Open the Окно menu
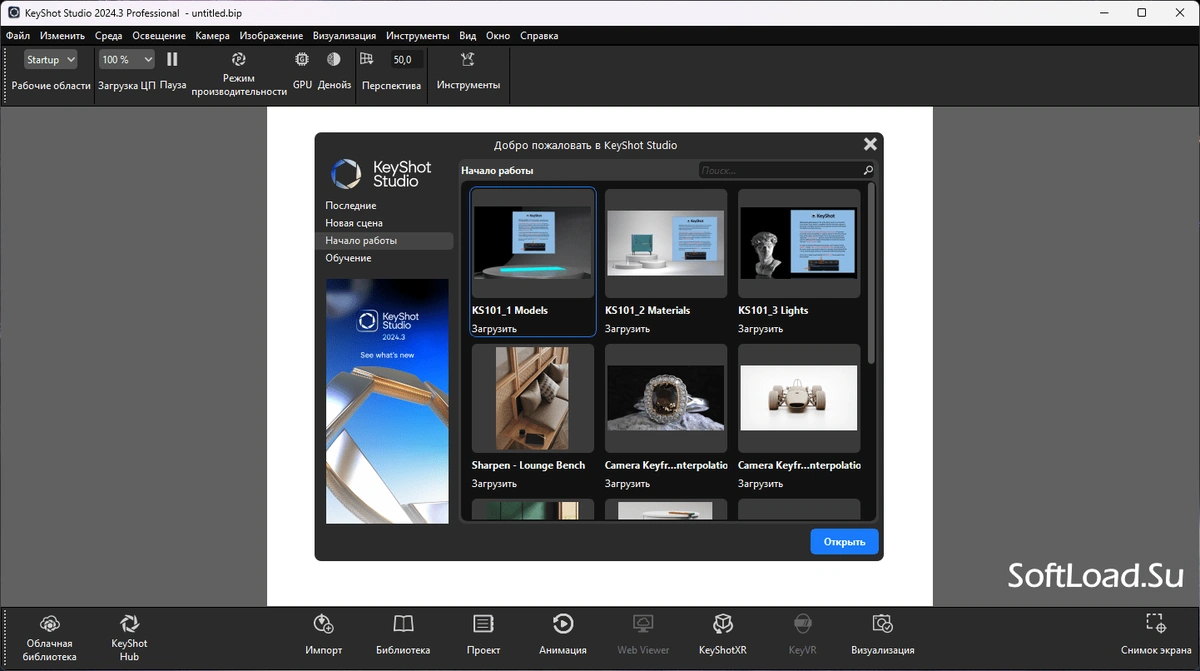1200x671 pixels. (x=498, y=36)
